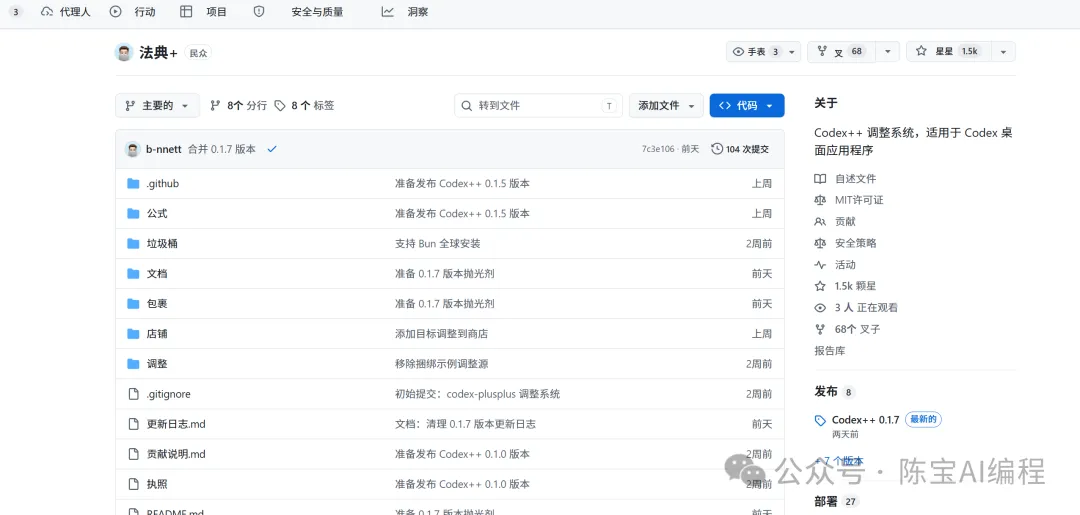1080x515 pixels.
Task: Click the b-nnett commit avatar
Action: pyautogui.click(x=133, y=149)
